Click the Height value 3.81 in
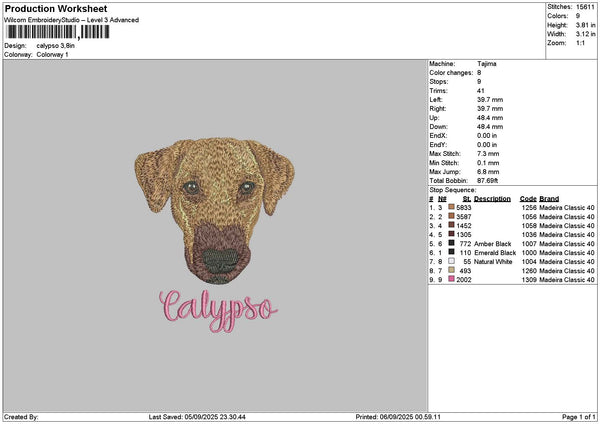Image resolution: width=600 pixels, height=424 pixels. 585,25
